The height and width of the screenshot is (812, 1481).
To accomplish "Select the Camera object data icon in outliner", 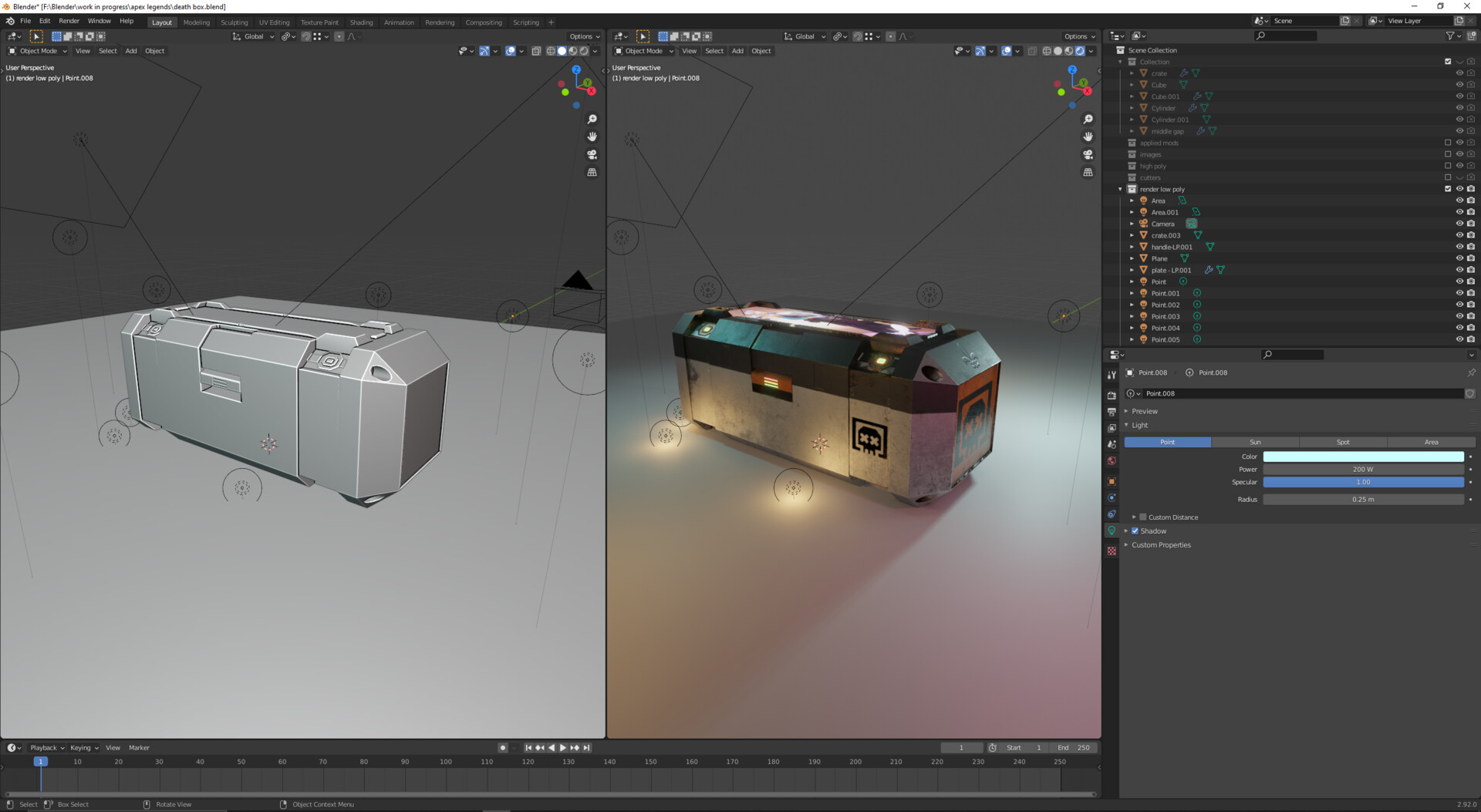I will pos(1192,224).
